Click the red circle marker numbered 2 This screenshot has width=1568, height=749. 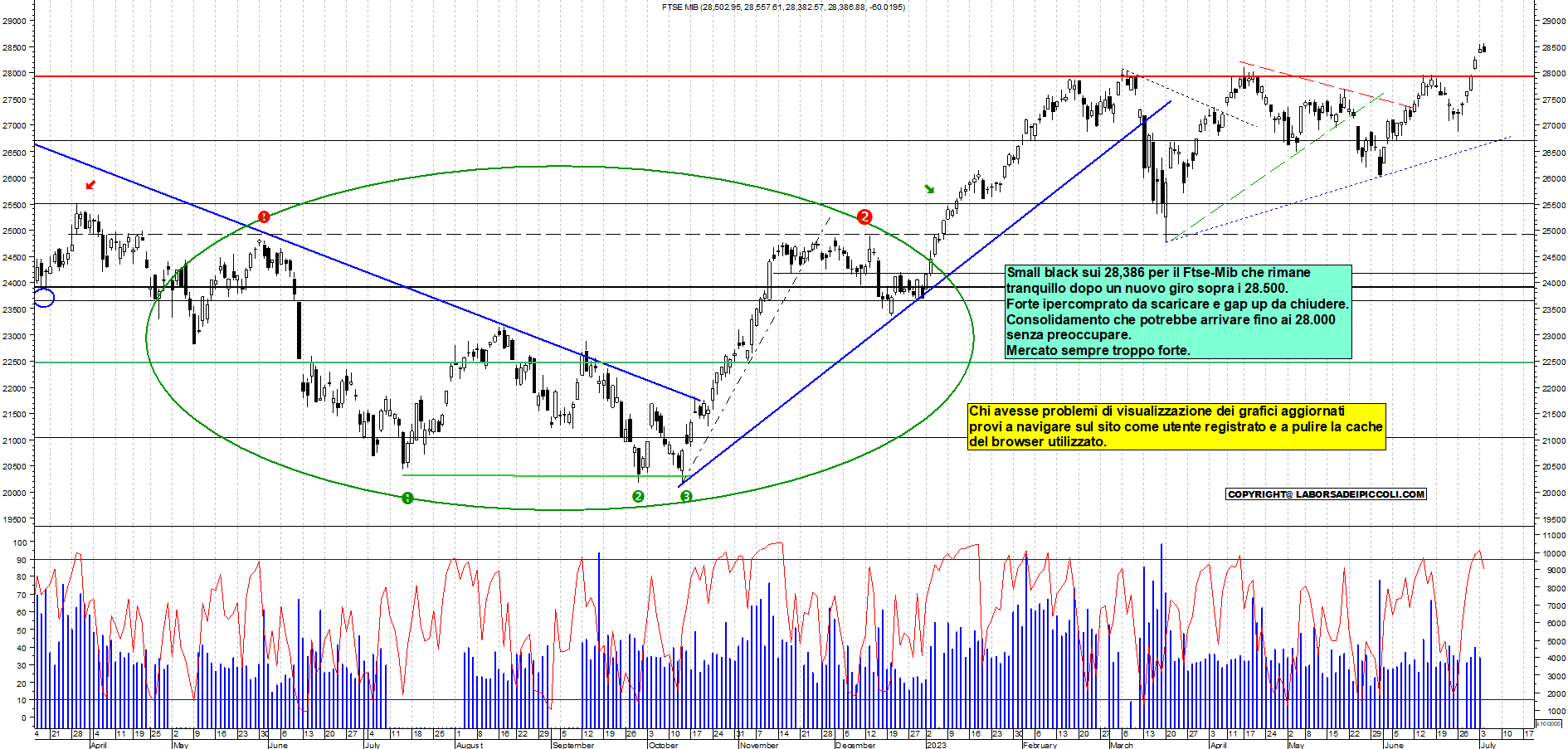pyautogui.click(x=864, y=216)
